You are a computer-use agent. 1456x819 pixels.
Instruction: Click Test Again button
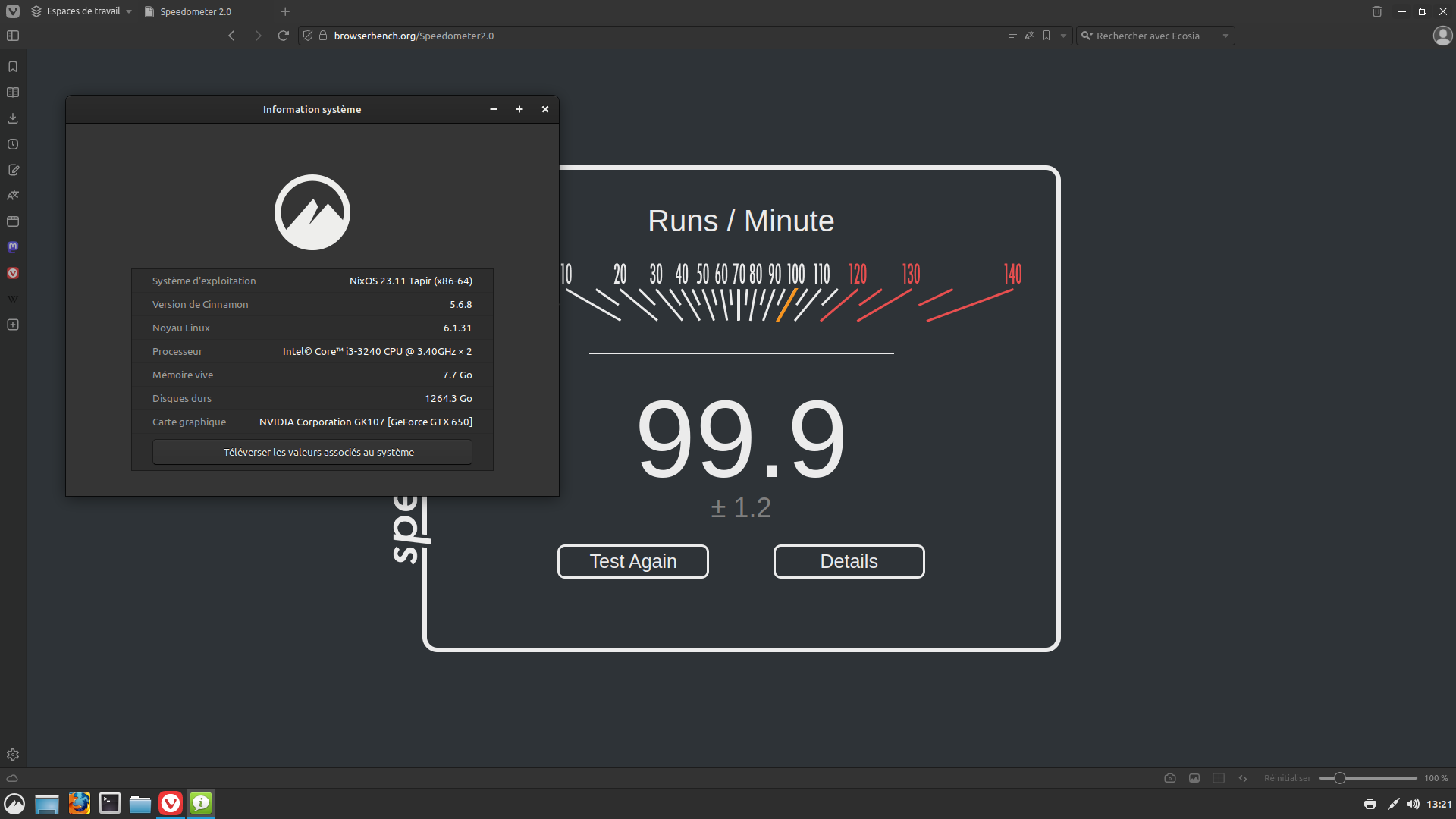point(633,561)
